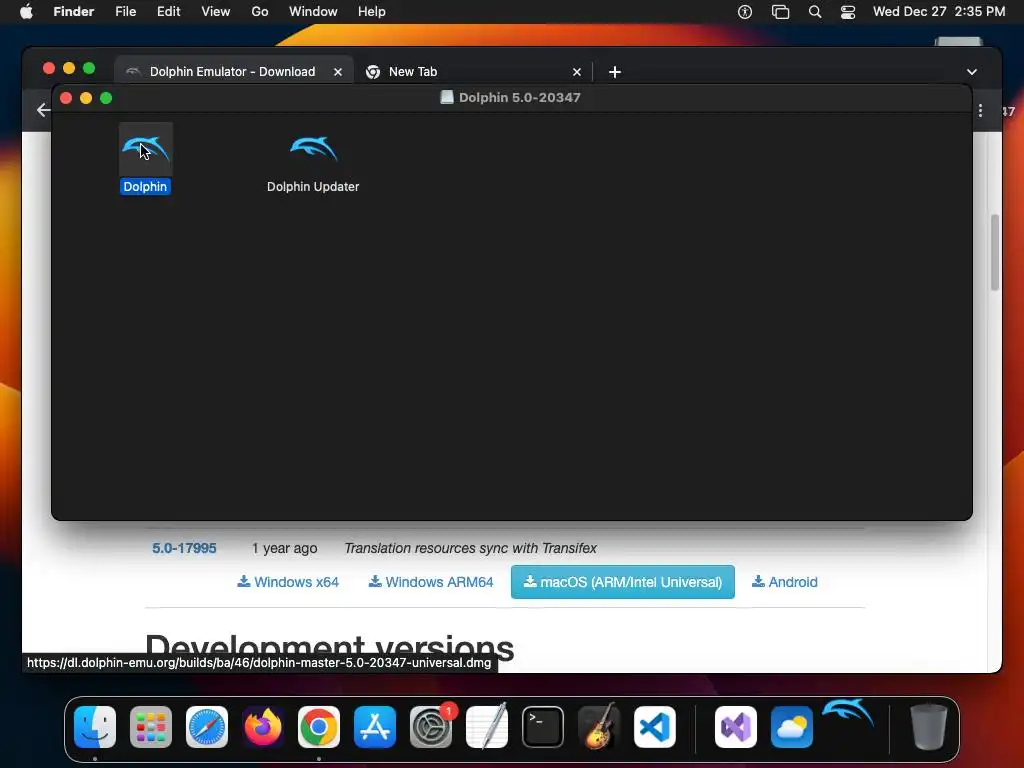
Task: Open the 5.0-17995 version link
Action: pyautogui.click(x=184, y=548)
